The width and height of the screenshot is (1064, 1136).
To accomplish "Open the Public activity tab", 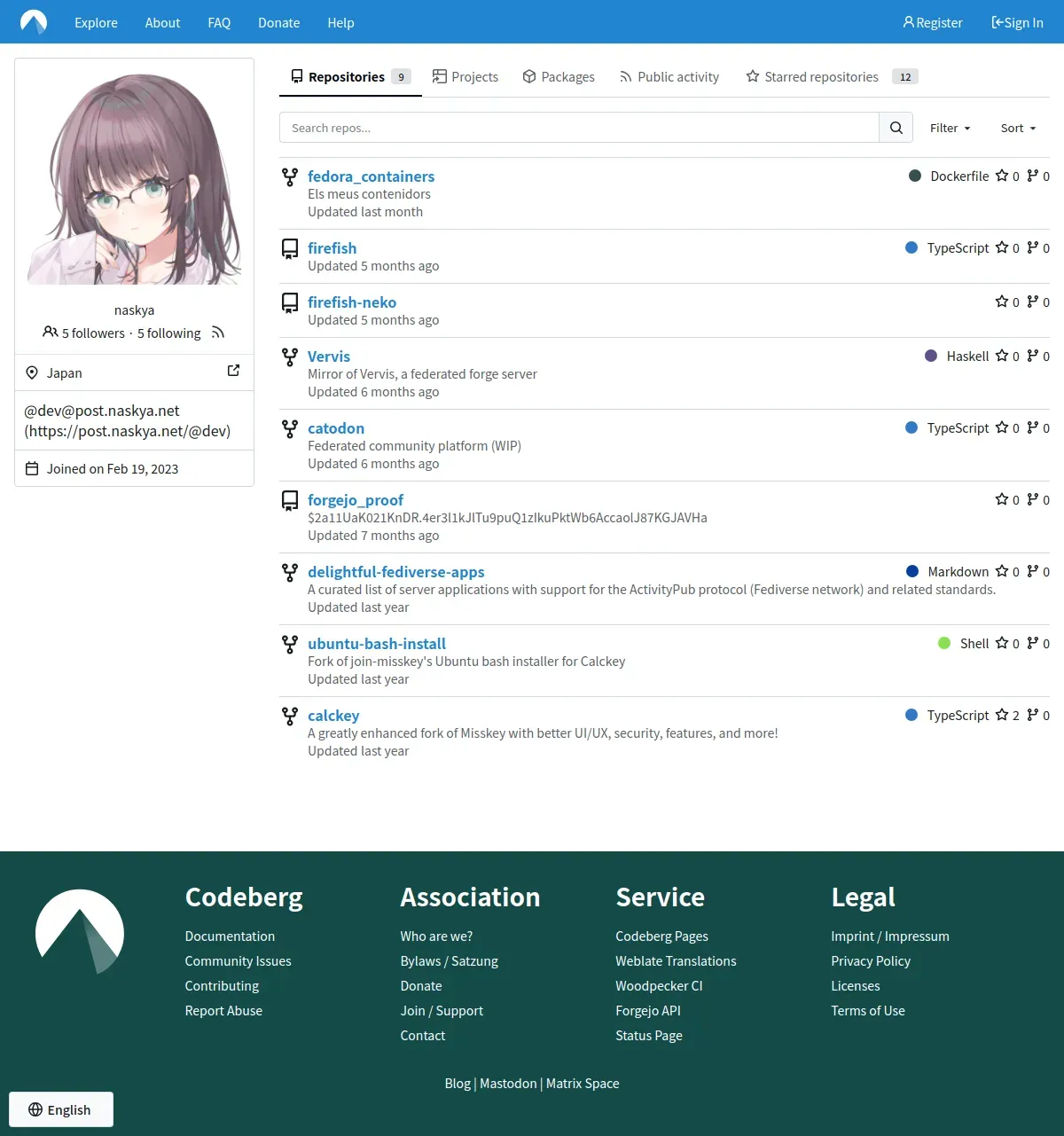I will [x=669, y=77].
